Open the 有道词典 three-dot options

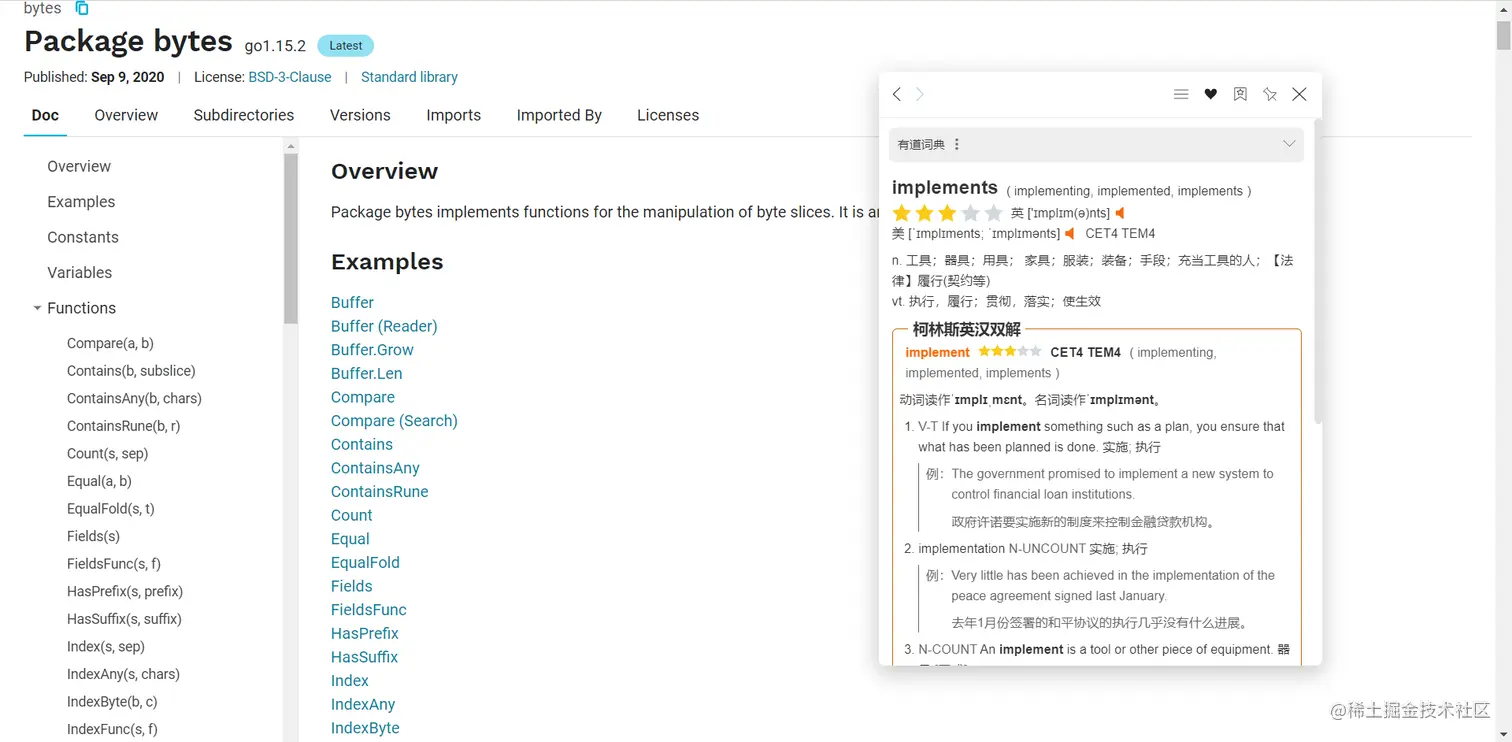[x=957, y=144]
